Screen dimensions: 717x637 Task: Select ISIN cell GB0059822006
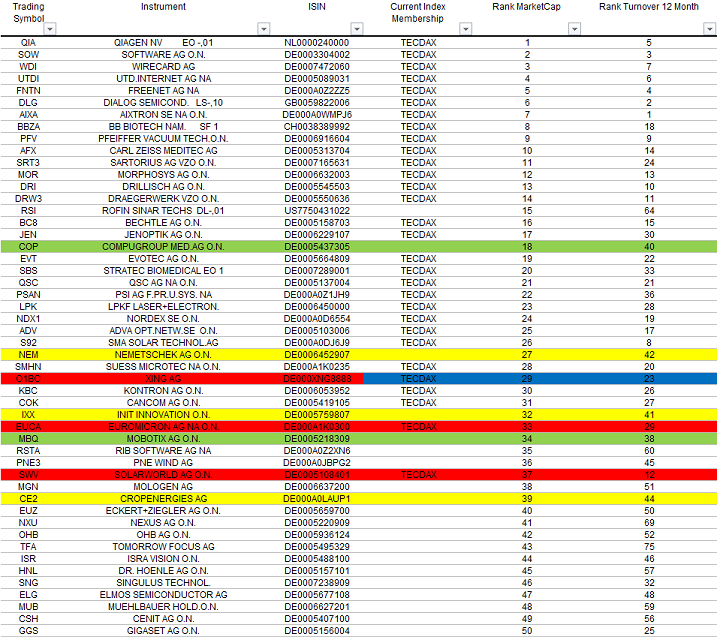317,103
